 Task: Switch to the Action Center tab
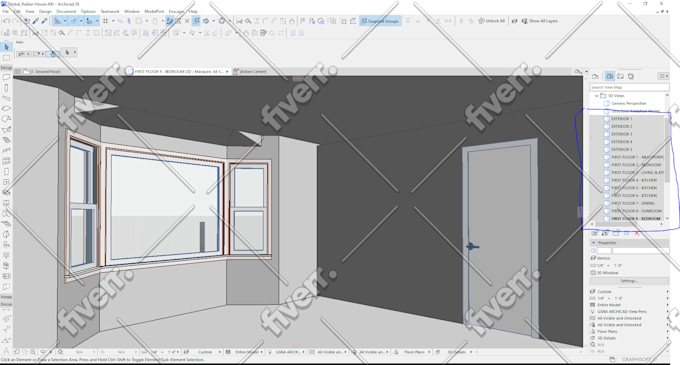(250, 72)
